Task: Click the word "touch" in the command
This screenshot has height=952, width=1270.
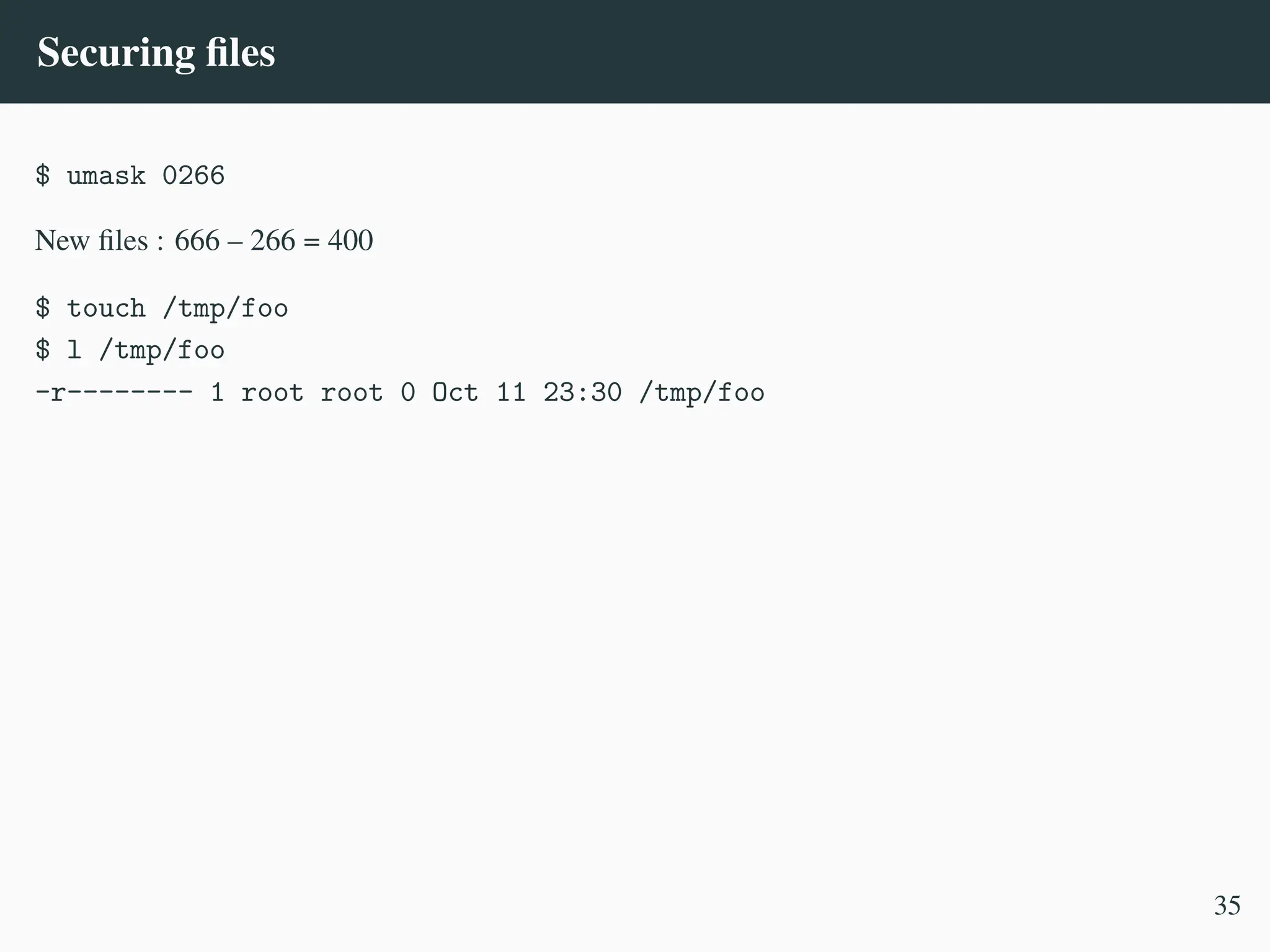Action: [x=106, y=309]
